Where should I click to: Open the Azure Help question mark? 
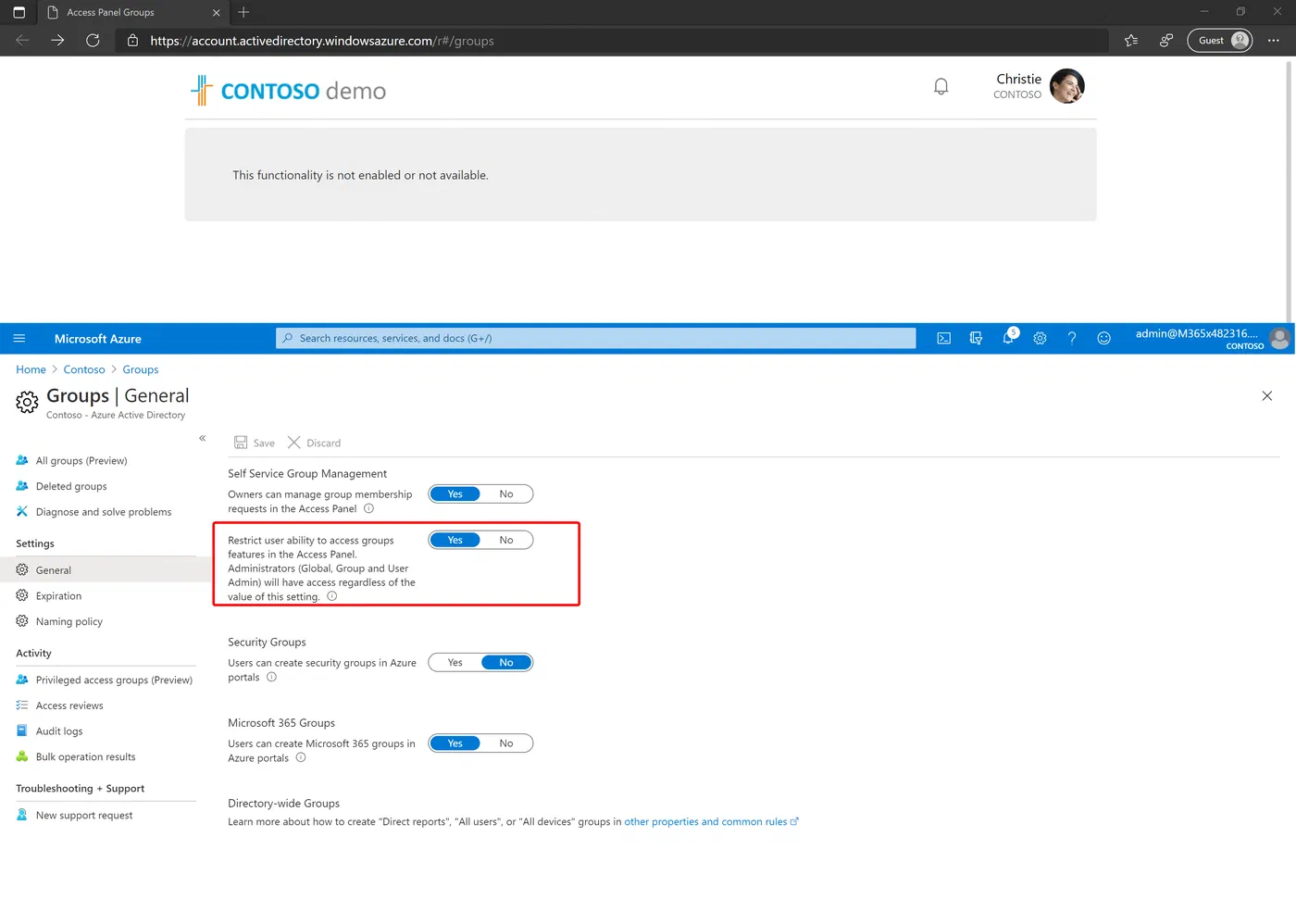1072,339
